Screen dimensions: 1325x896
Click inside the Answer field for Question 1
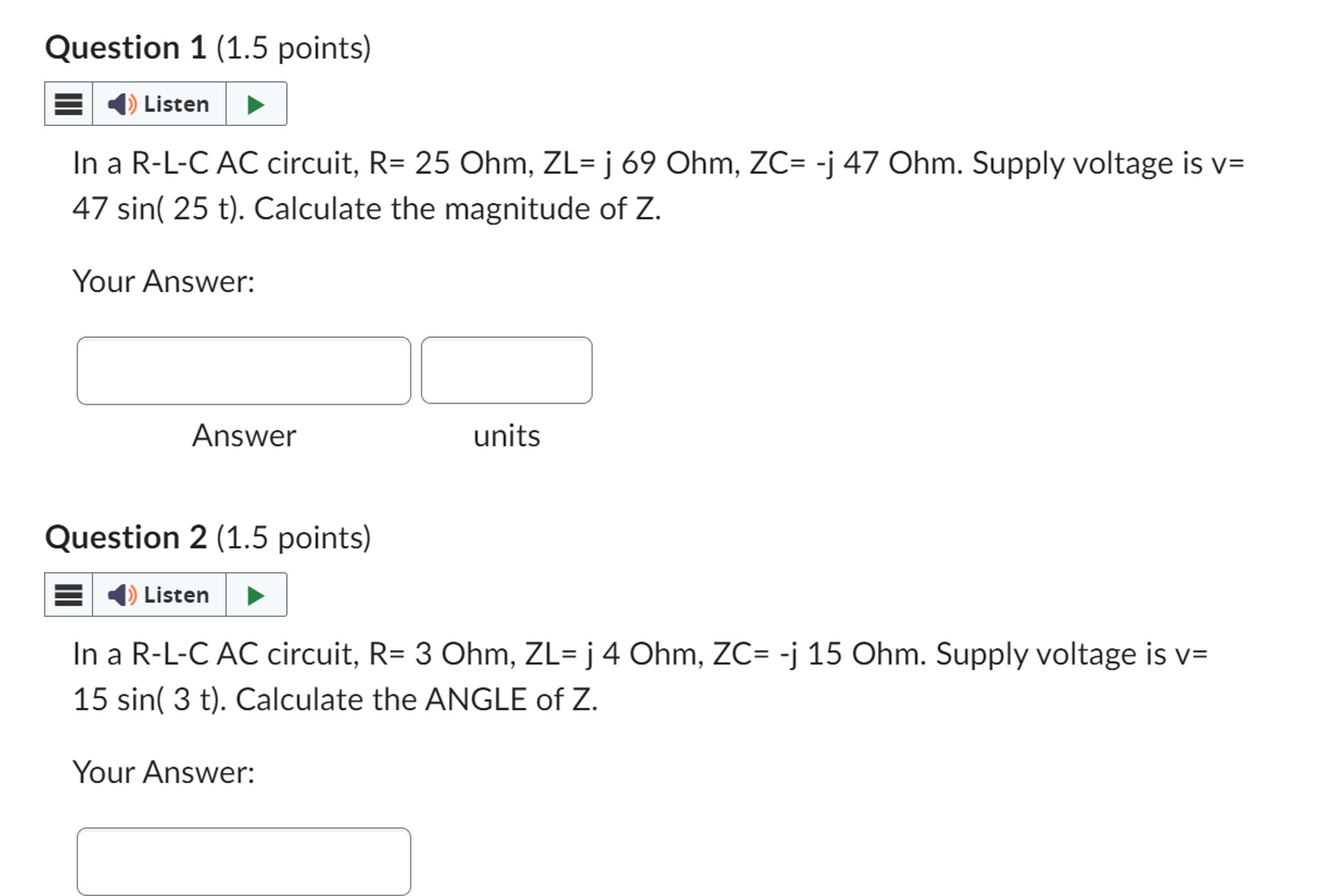pyautogui.click(x=244, y=370)
